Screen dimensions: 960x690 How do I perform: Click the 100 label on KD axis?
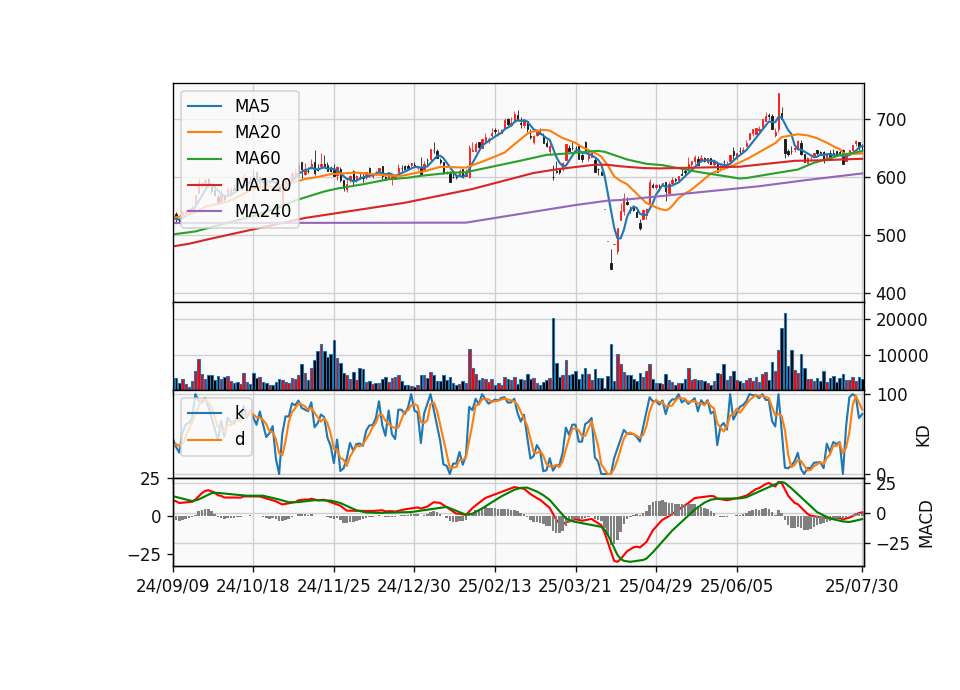(891, 395)
